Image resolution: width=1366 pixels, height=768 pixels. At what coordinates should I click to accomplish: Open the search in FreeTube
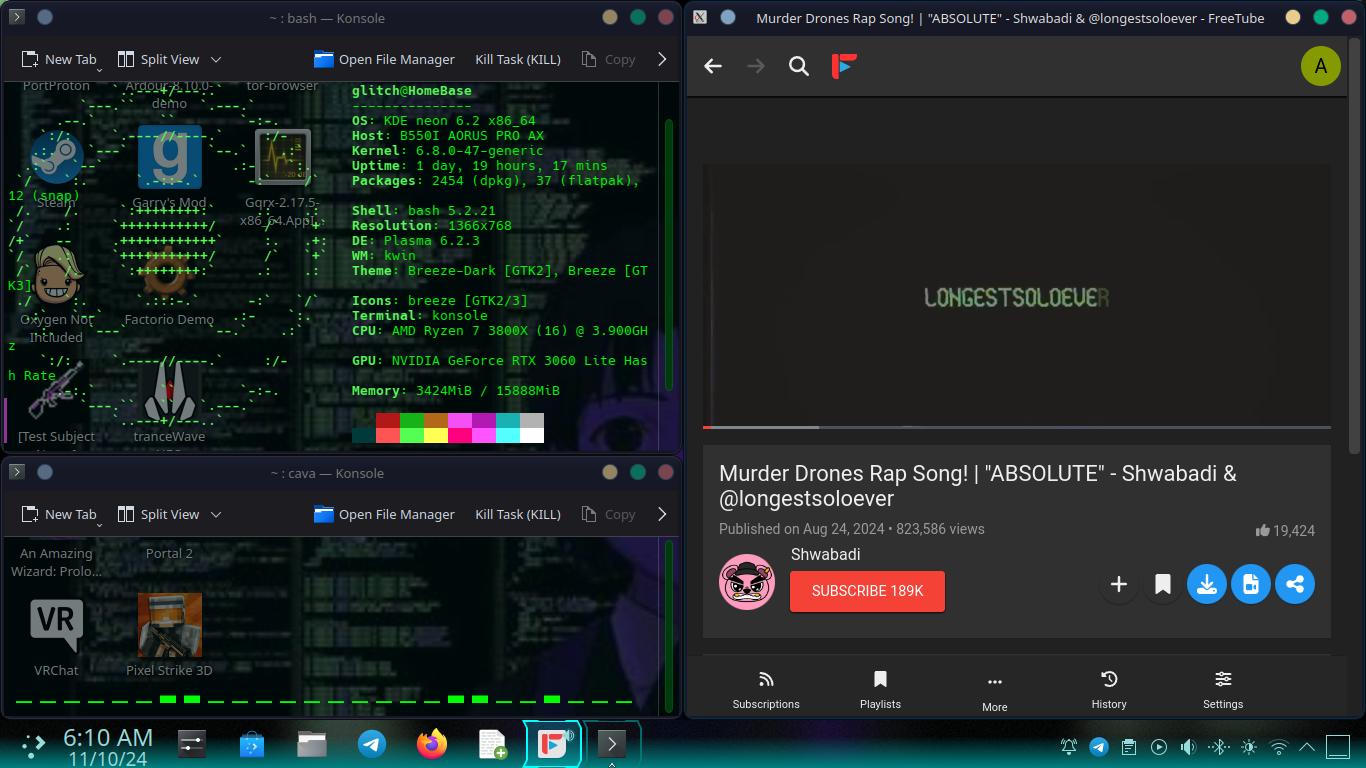798,66
